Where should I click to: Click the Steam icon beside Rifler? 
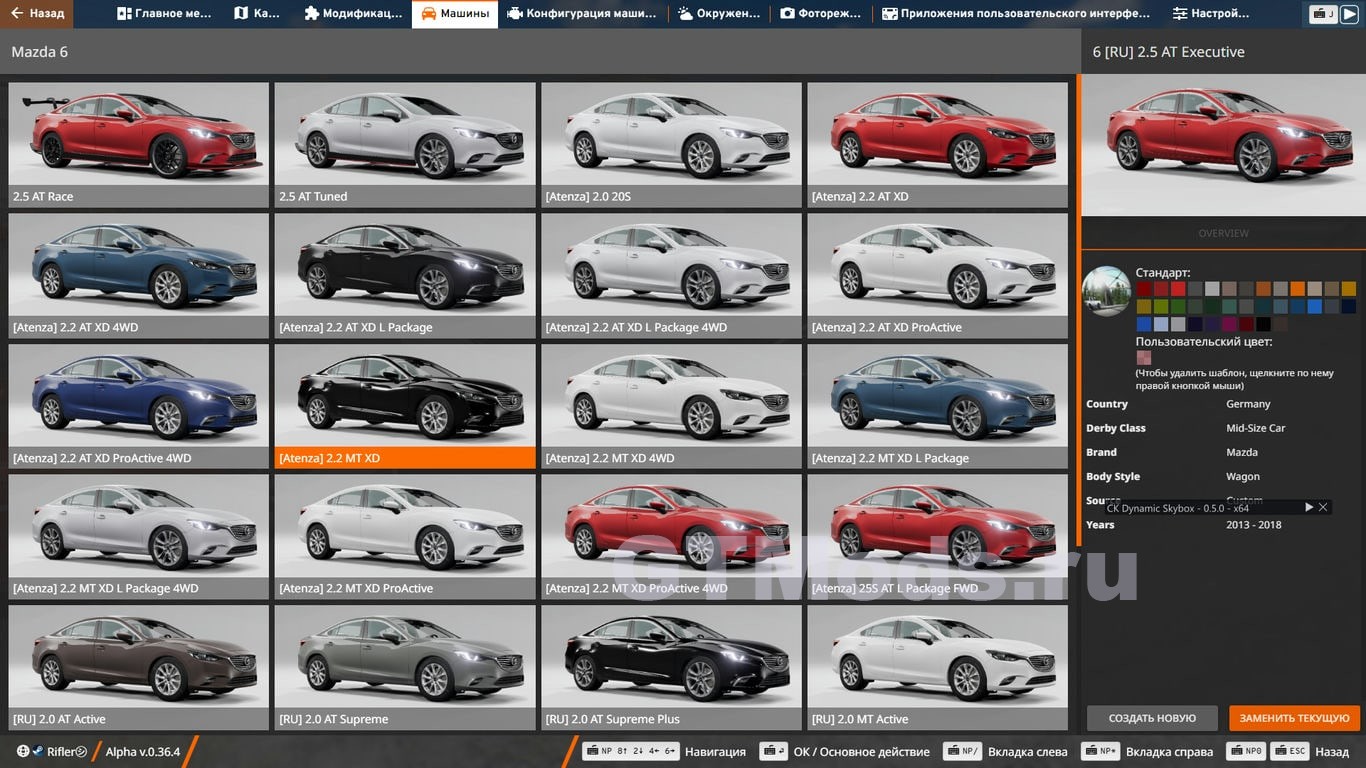(38, 751)
